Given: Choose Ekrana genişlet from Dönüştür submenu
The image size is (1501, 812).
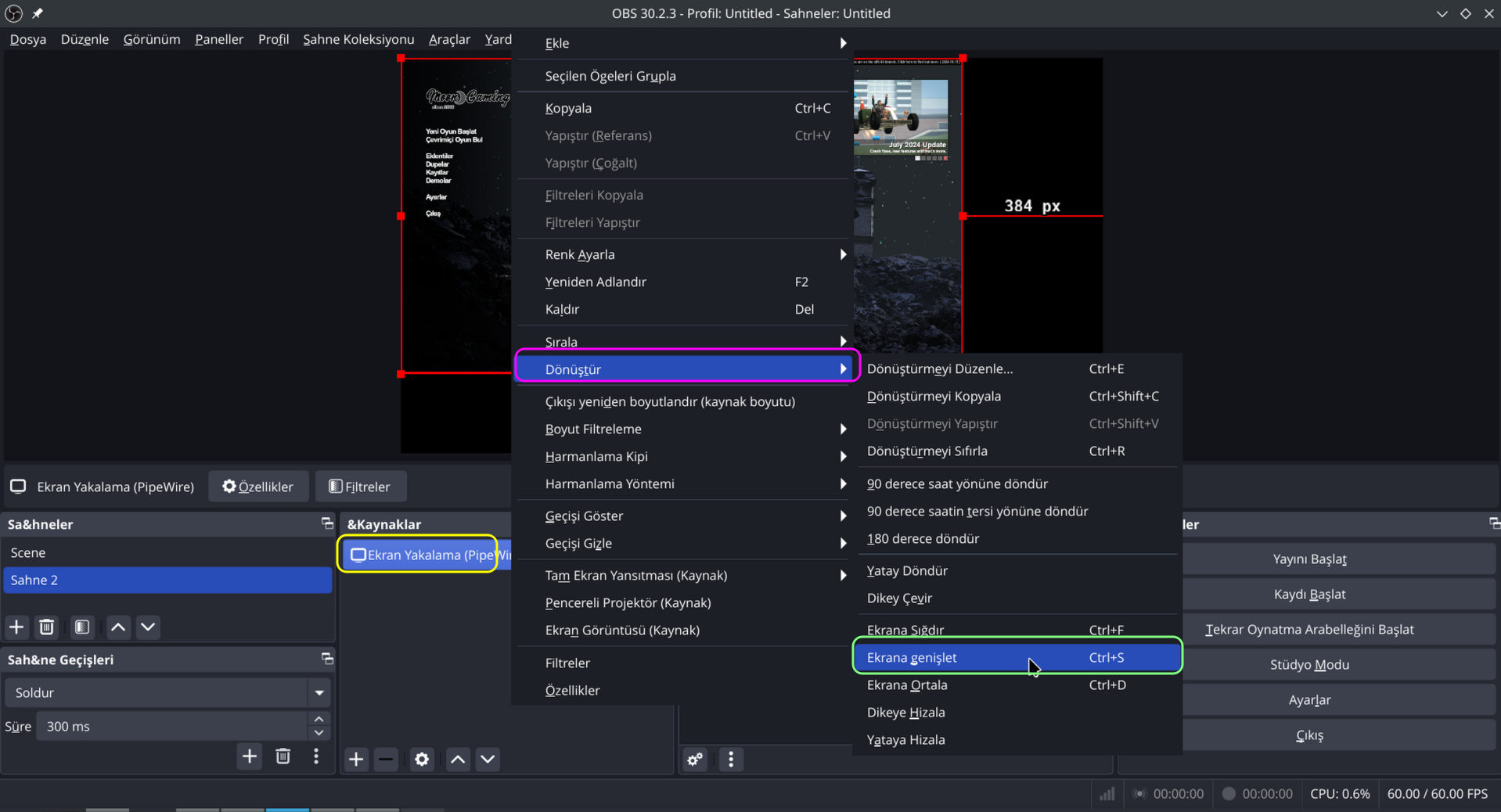Looking at the screenshot, I should tap(1017, 657).
